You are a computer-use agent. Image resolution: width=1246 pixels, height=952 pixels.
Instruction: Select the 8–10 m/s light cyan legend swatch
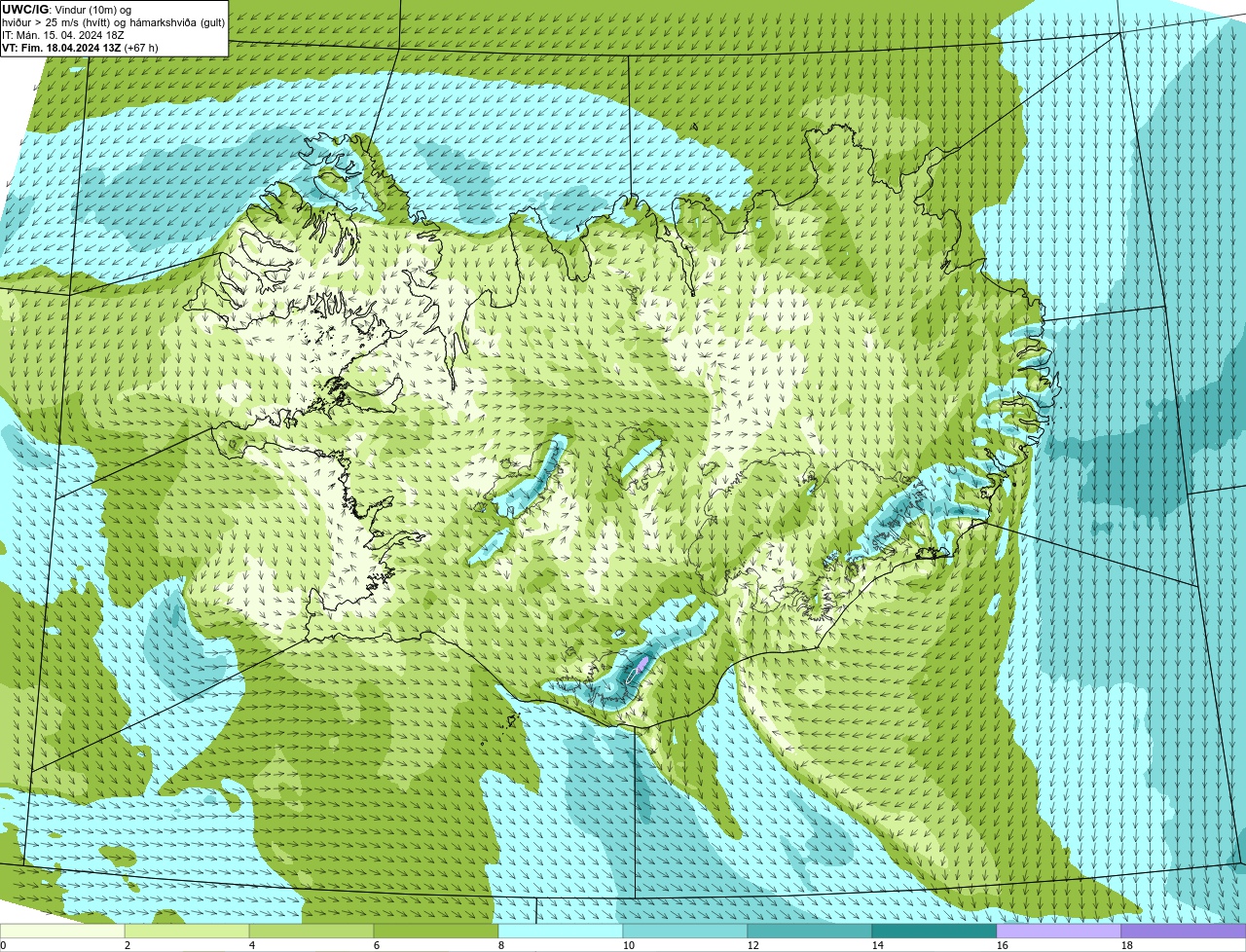[561, 932]
